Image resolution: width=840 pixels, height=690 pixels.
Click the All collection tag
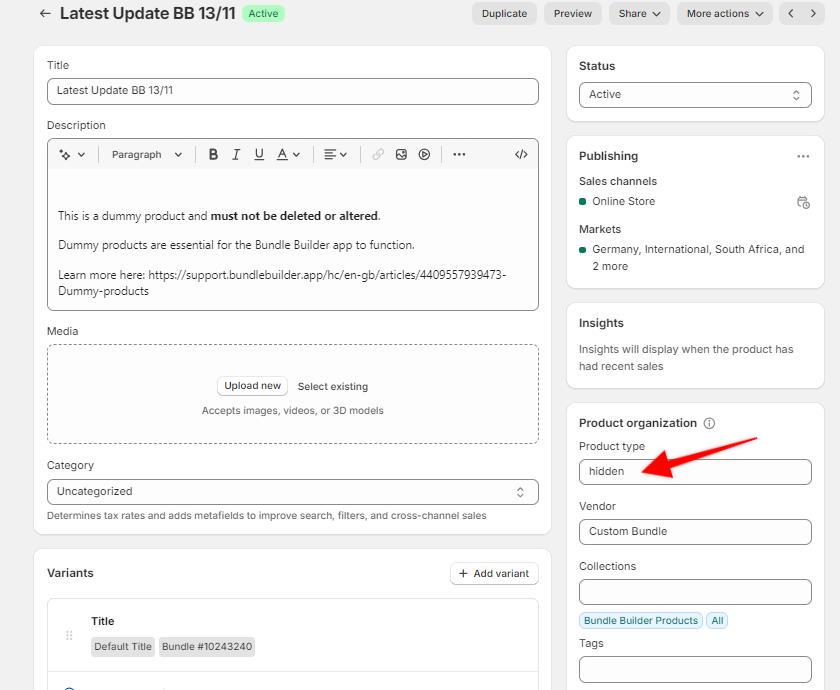click(x=717, y=620)
